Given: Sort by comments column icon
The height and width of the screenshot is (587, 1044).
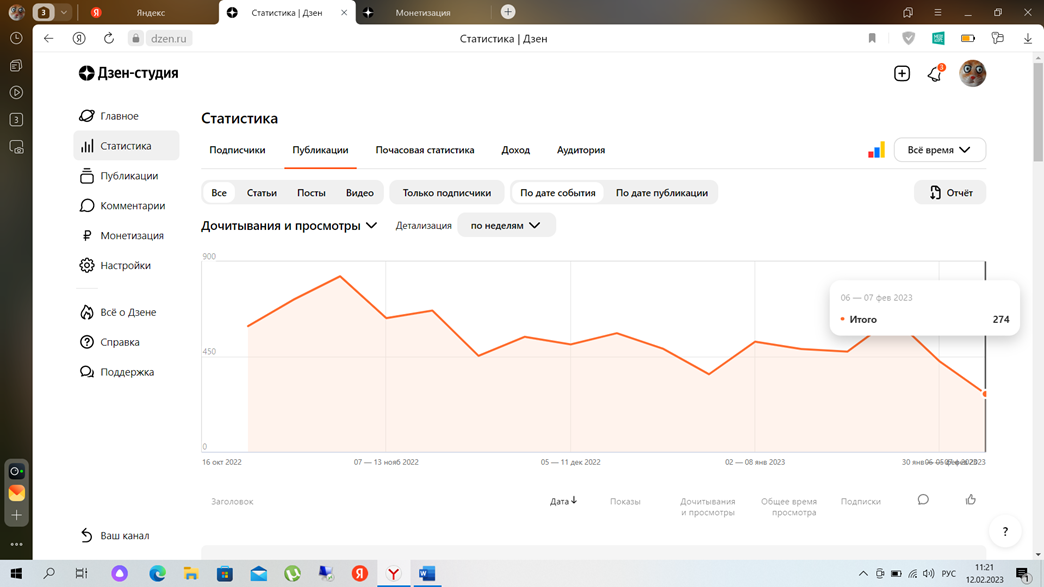Looking at the screenshot, I should 923,500.
